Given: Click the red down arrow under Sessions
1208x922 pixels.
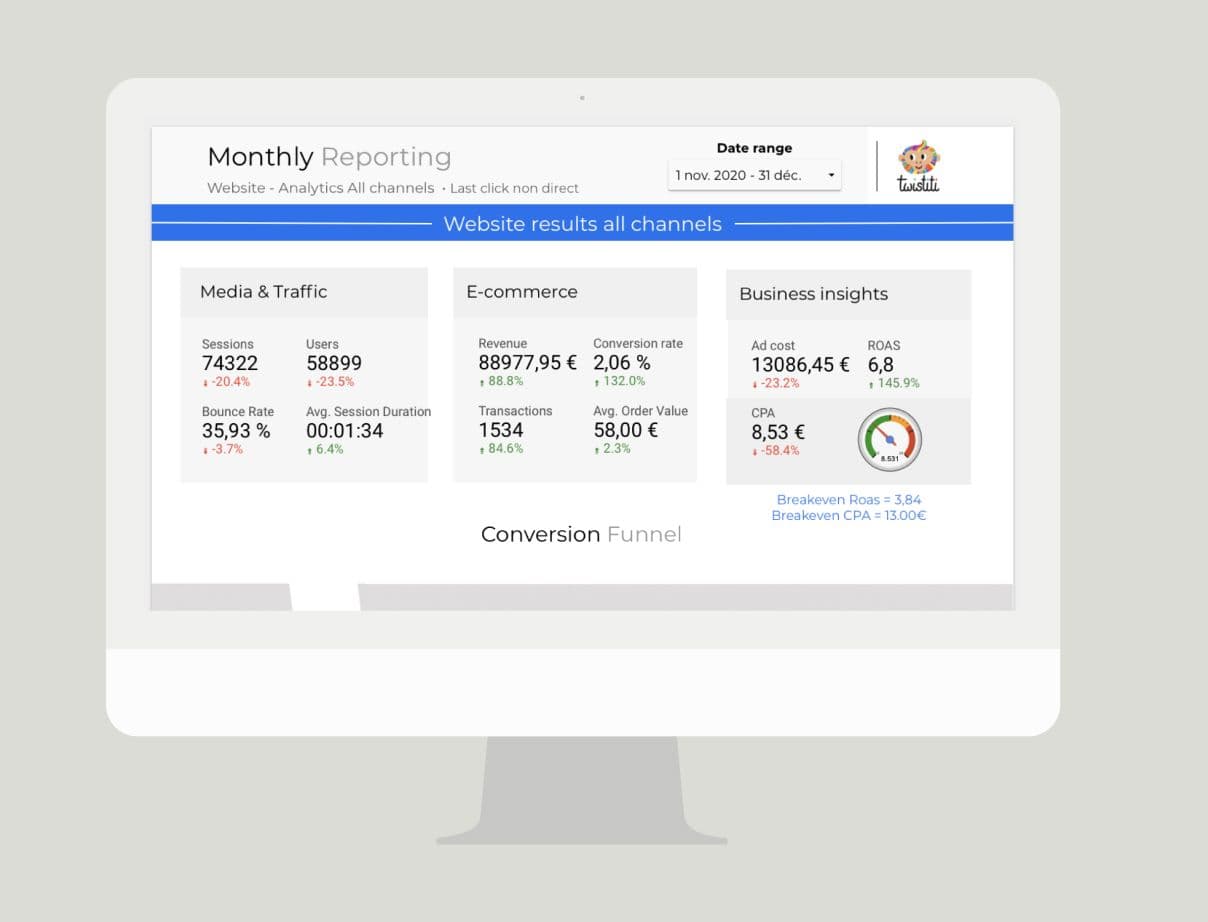Looking at the screenshot, I should click(205, 383).
